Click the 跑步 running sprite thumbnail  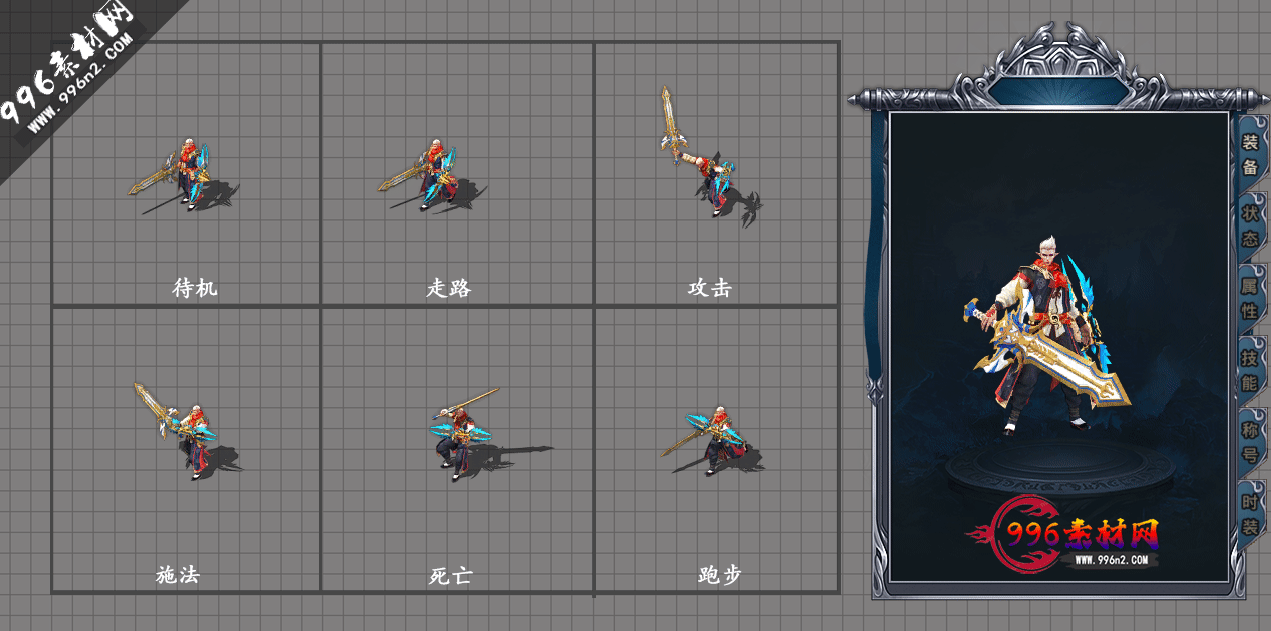click(712, 441)
